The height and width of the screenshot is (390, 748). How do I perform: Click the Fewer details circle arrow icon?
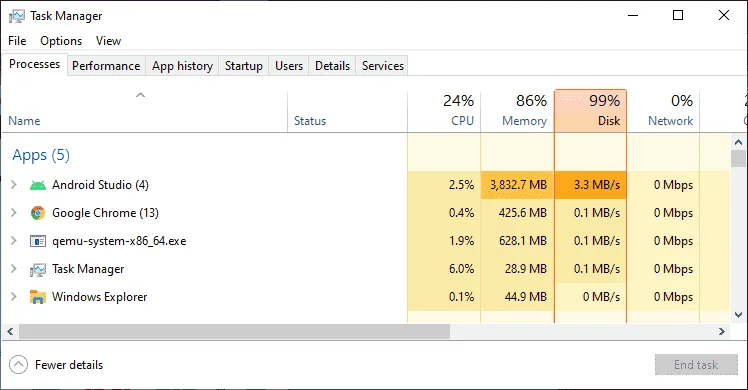(18, 365)
